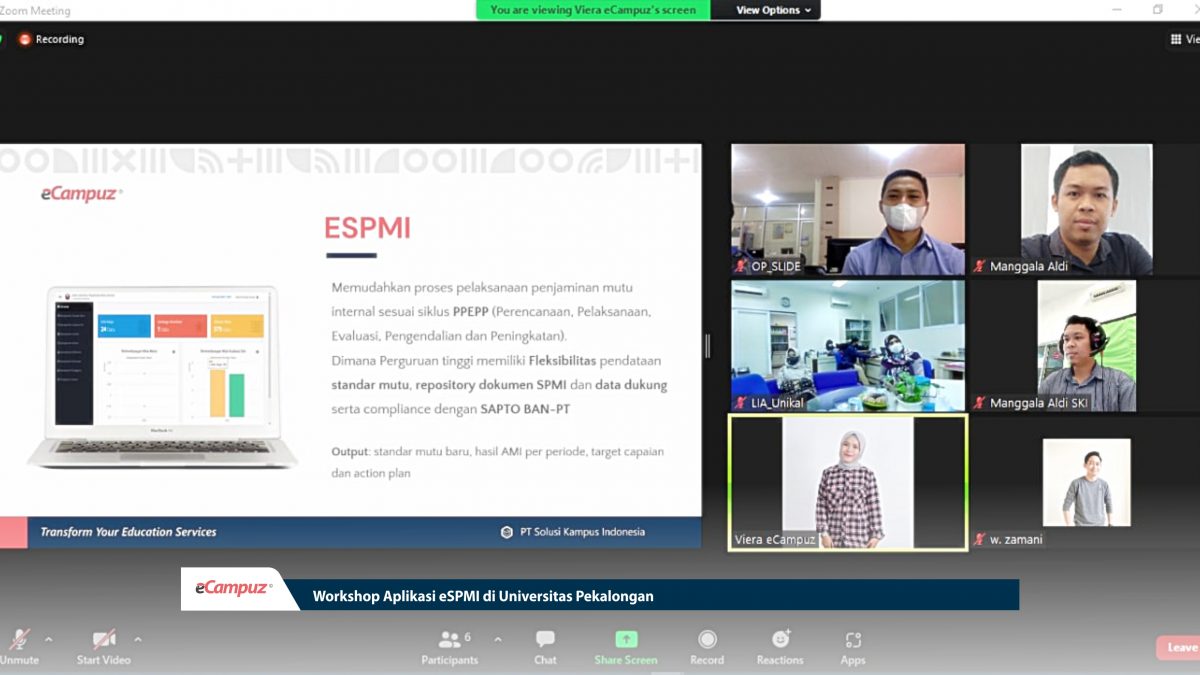Open the Reactions menu
The height and width of the screenshot is (675, 1200).
coord(780,646)
